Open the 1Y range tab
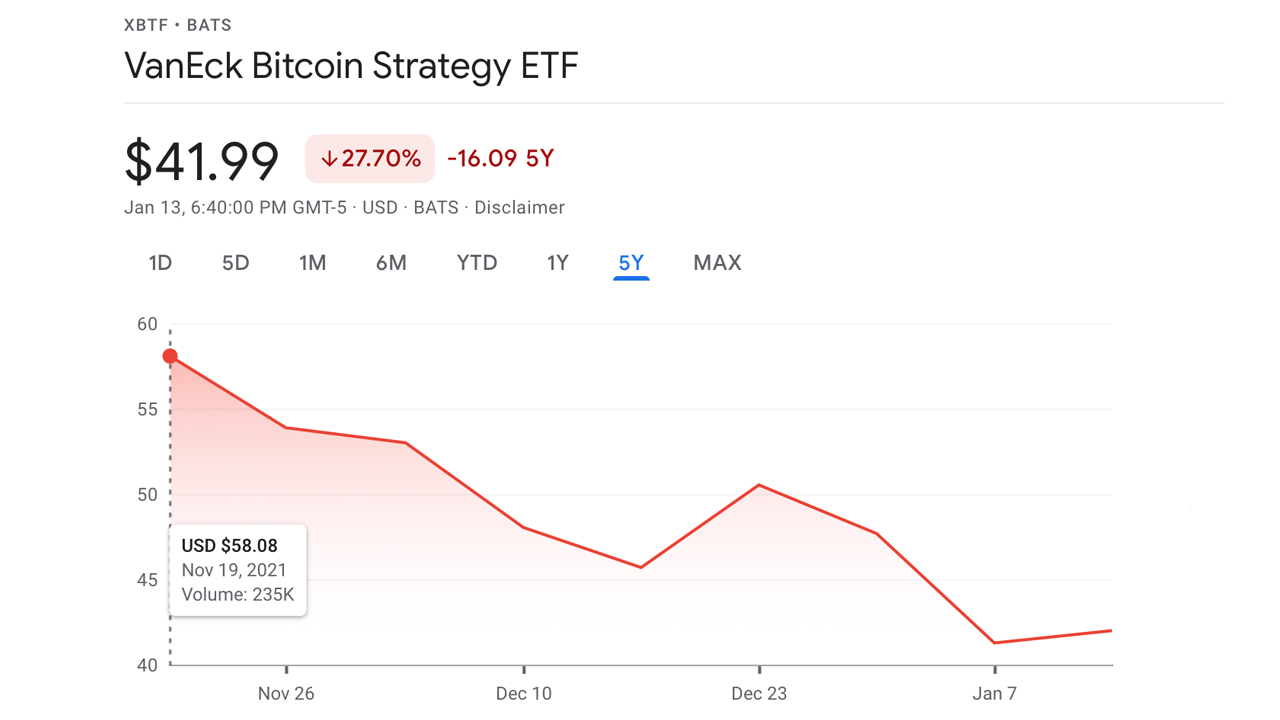The width and height of the screenshot is (1280, 720). (x=557, y=263)
